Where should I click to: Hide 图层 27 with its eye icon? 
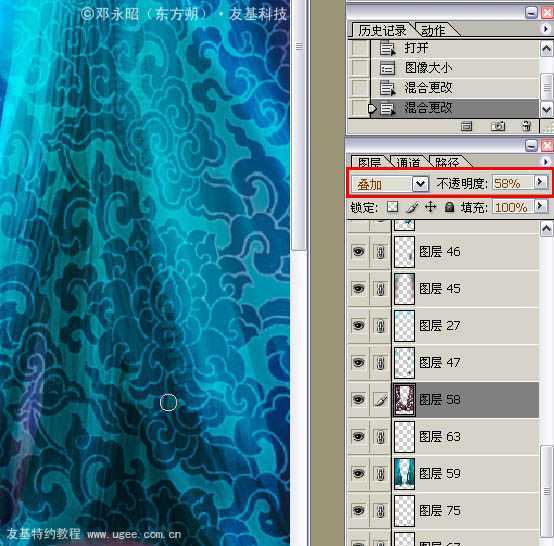click(358, 325)
